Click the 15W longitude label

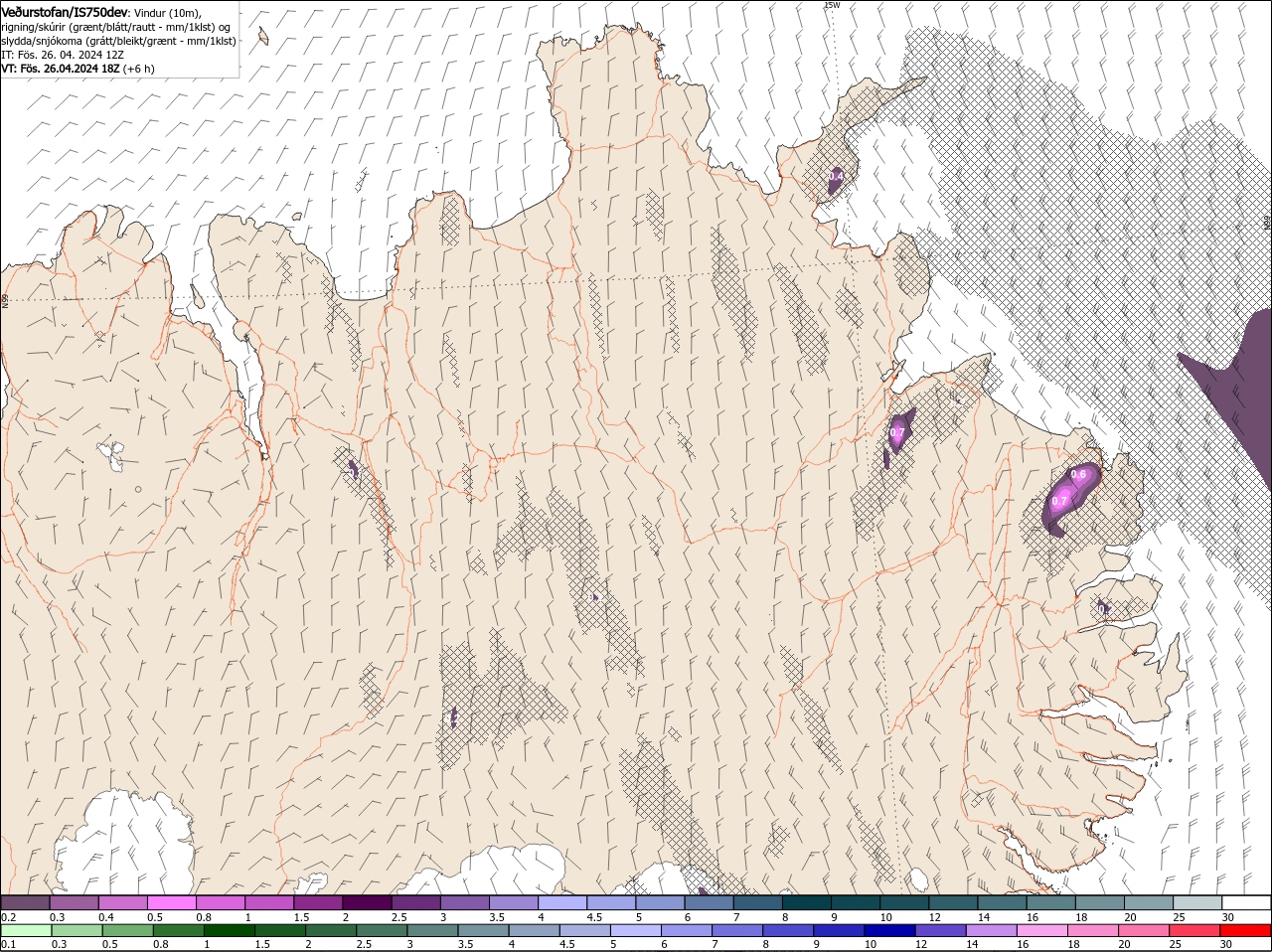point(832,5)
